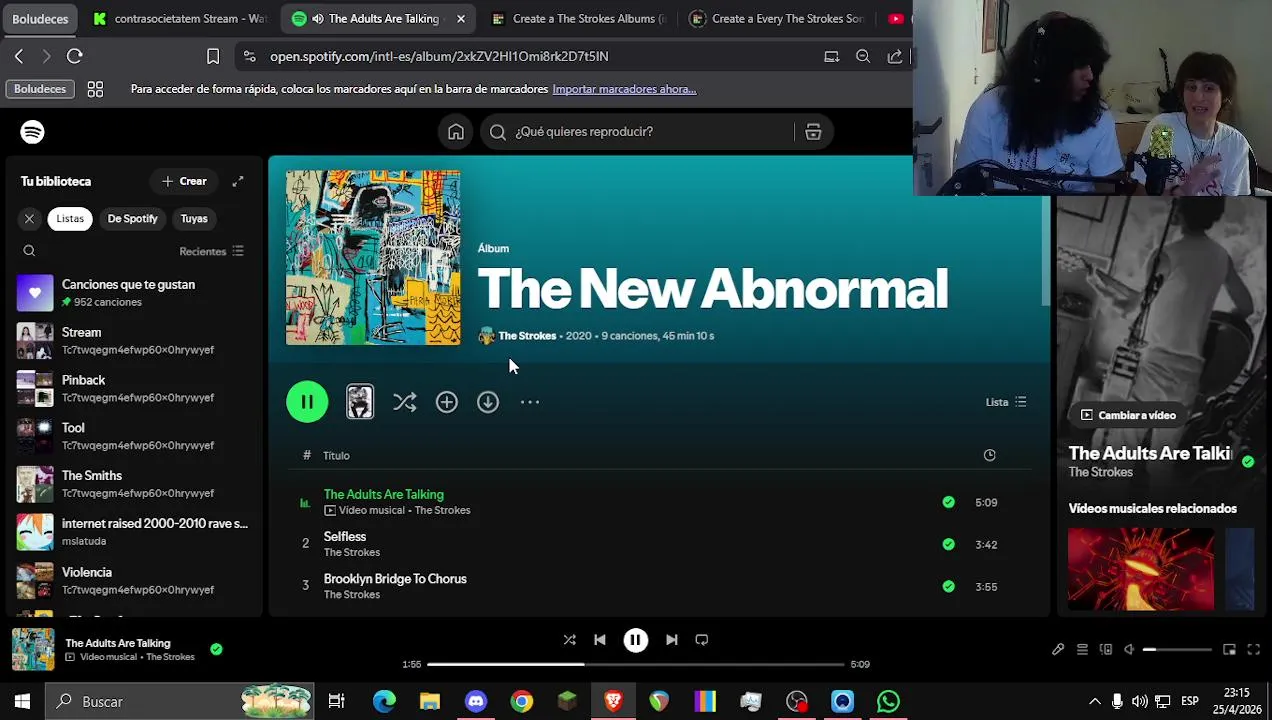Expand Tu biblioteca panel
This screenshot has height=720, width=1272.
pyautogui.click(x=238, y=181)
